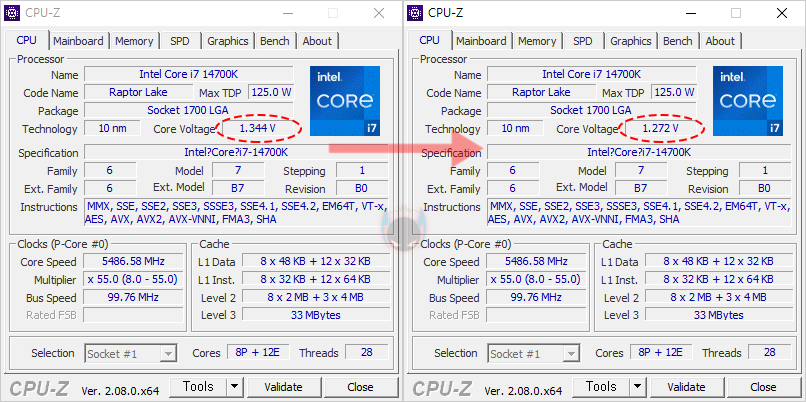Select the Bench tab in right CPU-Z window
The image size is (806, 402).
tap(677, 41)
